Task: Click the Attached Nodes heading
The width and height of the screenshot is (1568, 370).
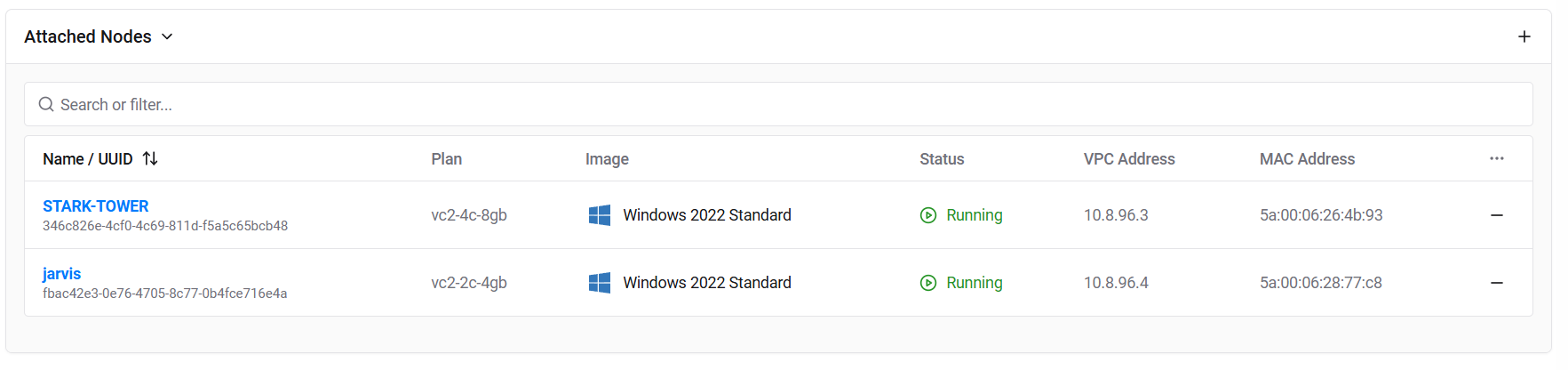Action: (88, 36)
